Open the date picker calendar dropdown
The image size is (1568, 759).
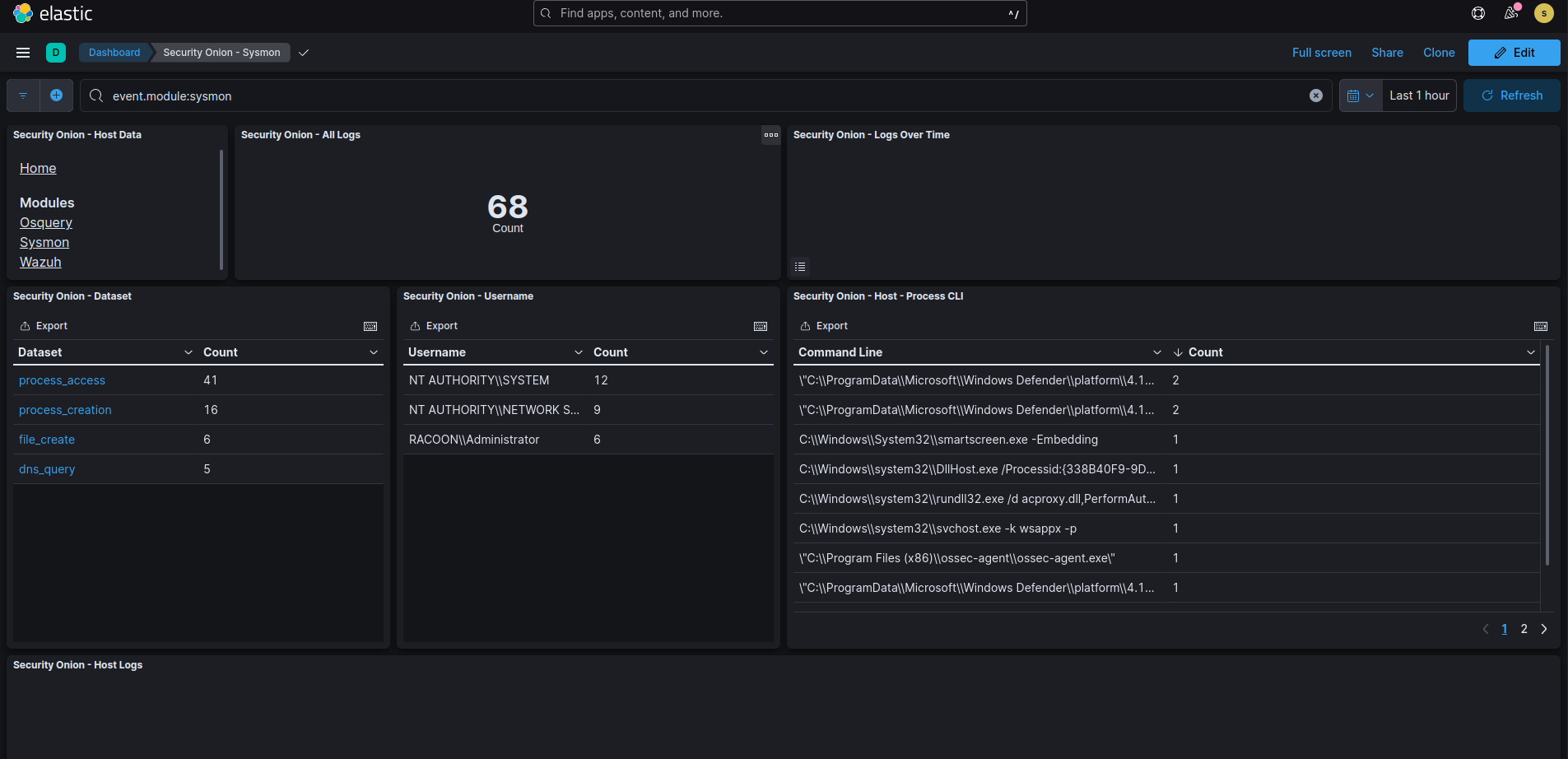click(x=1361, y=95)
